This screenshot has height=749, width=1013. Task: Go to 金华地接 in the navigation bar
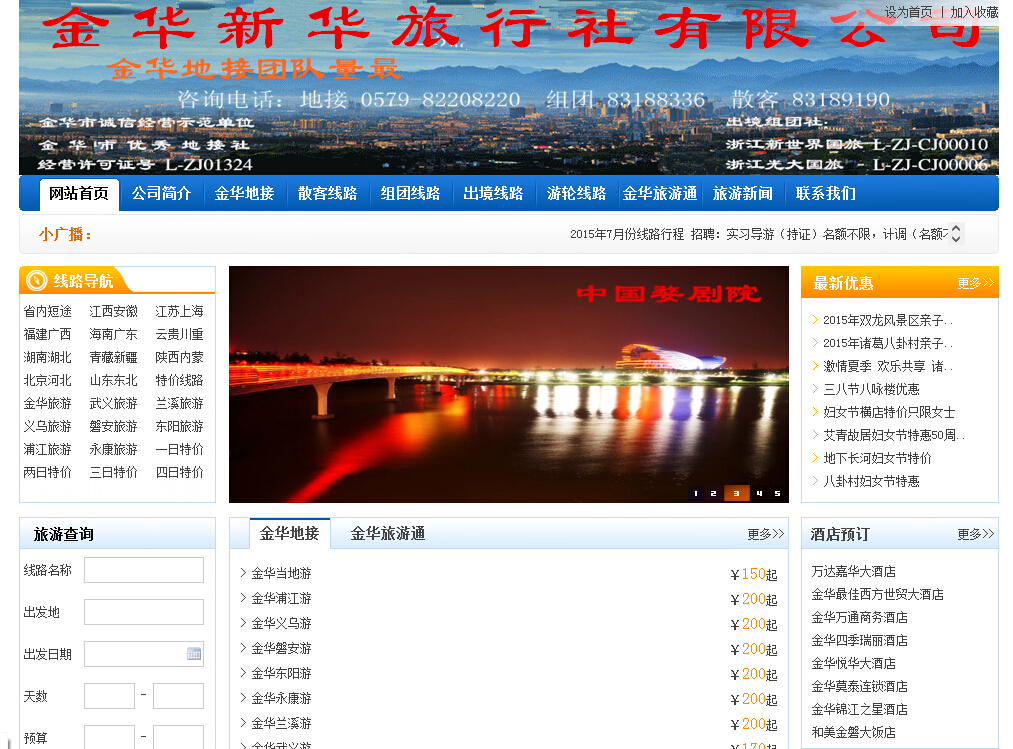coord(244,193)
